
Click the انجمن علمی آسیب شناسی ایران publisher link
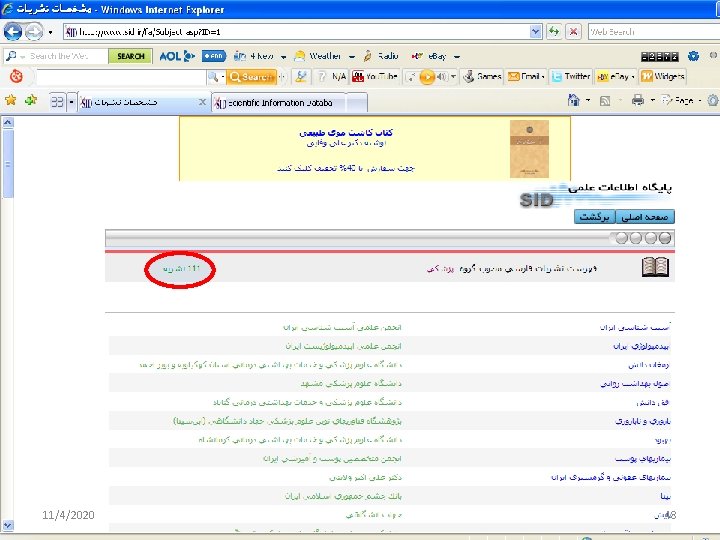[x=342, y=327]
